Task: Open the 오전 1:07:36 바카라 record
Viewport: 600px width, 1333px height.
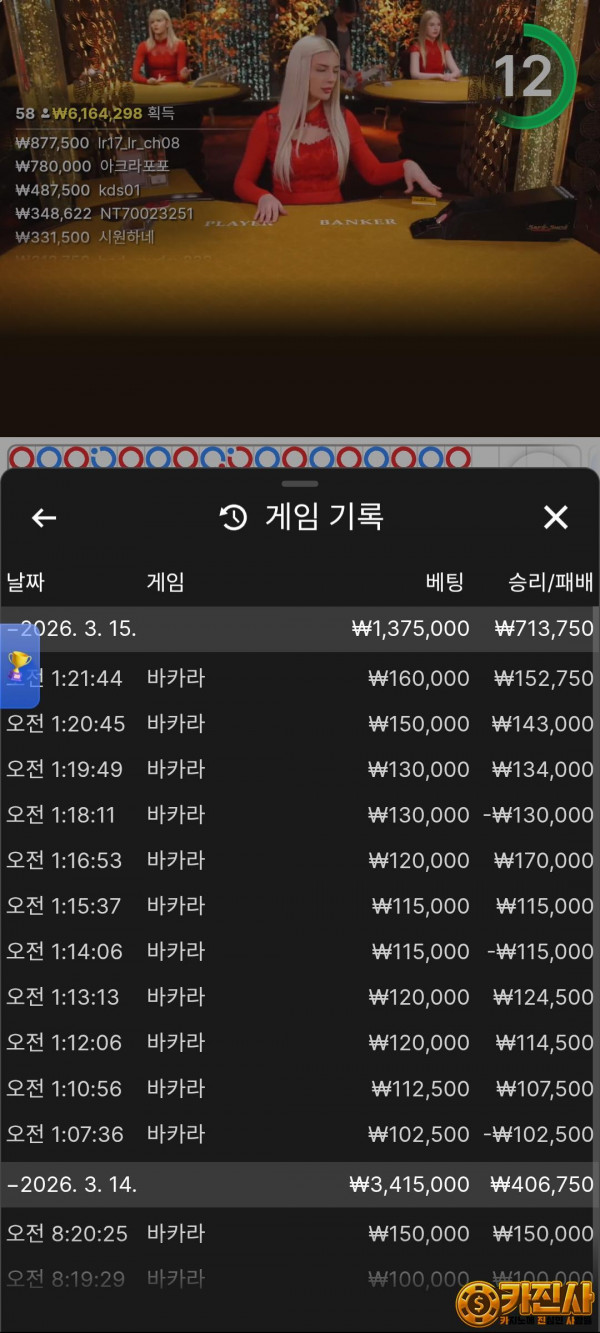Action: [x=300, y=1134]
